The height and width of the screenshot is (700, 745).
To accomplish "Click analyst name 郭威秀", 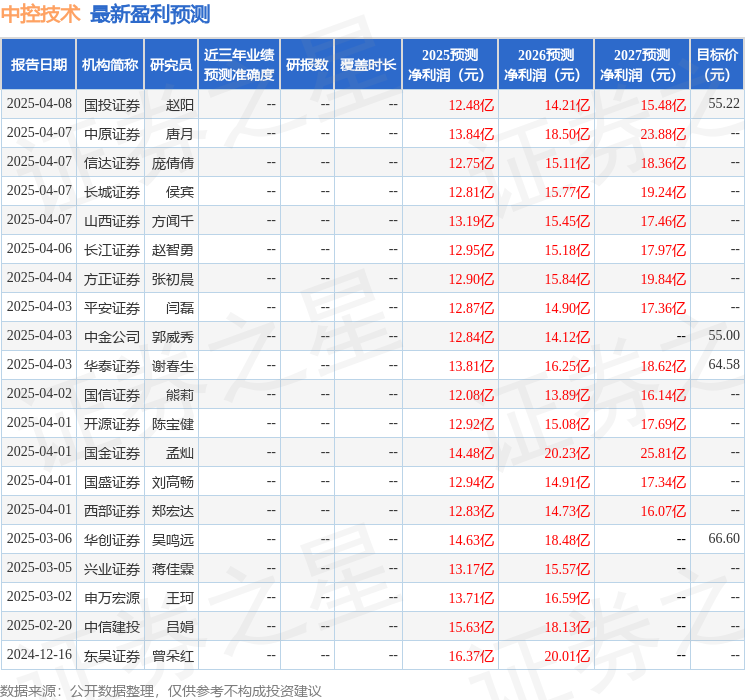I will click(173, 337).
